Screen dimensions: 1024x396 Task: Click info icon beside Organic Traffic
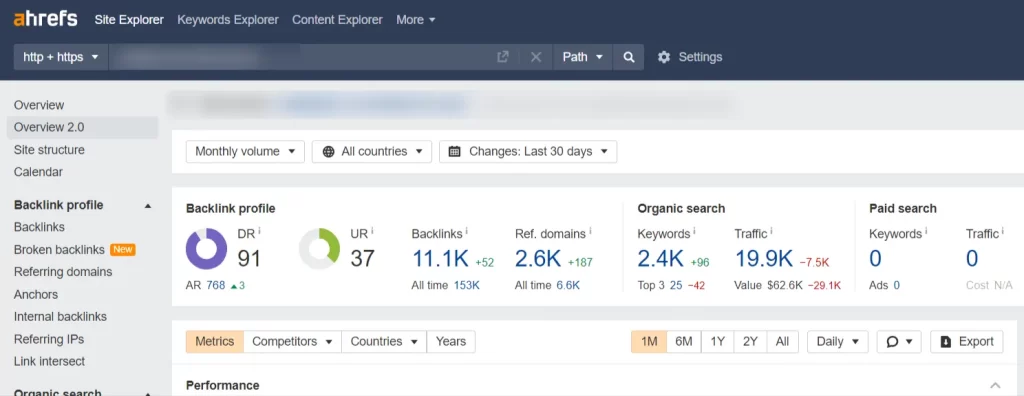point(771,231)
